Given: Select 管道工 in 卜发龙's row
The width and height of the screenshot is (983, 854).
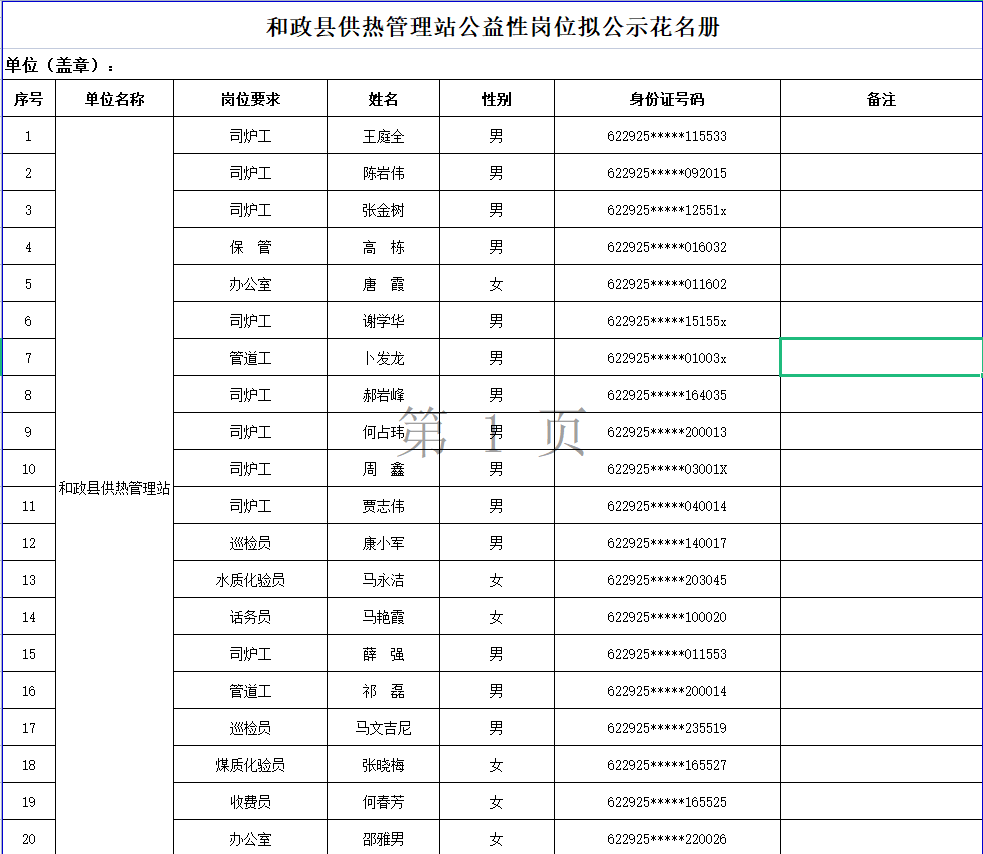Looking at the screenshot, I should [250, 357].
